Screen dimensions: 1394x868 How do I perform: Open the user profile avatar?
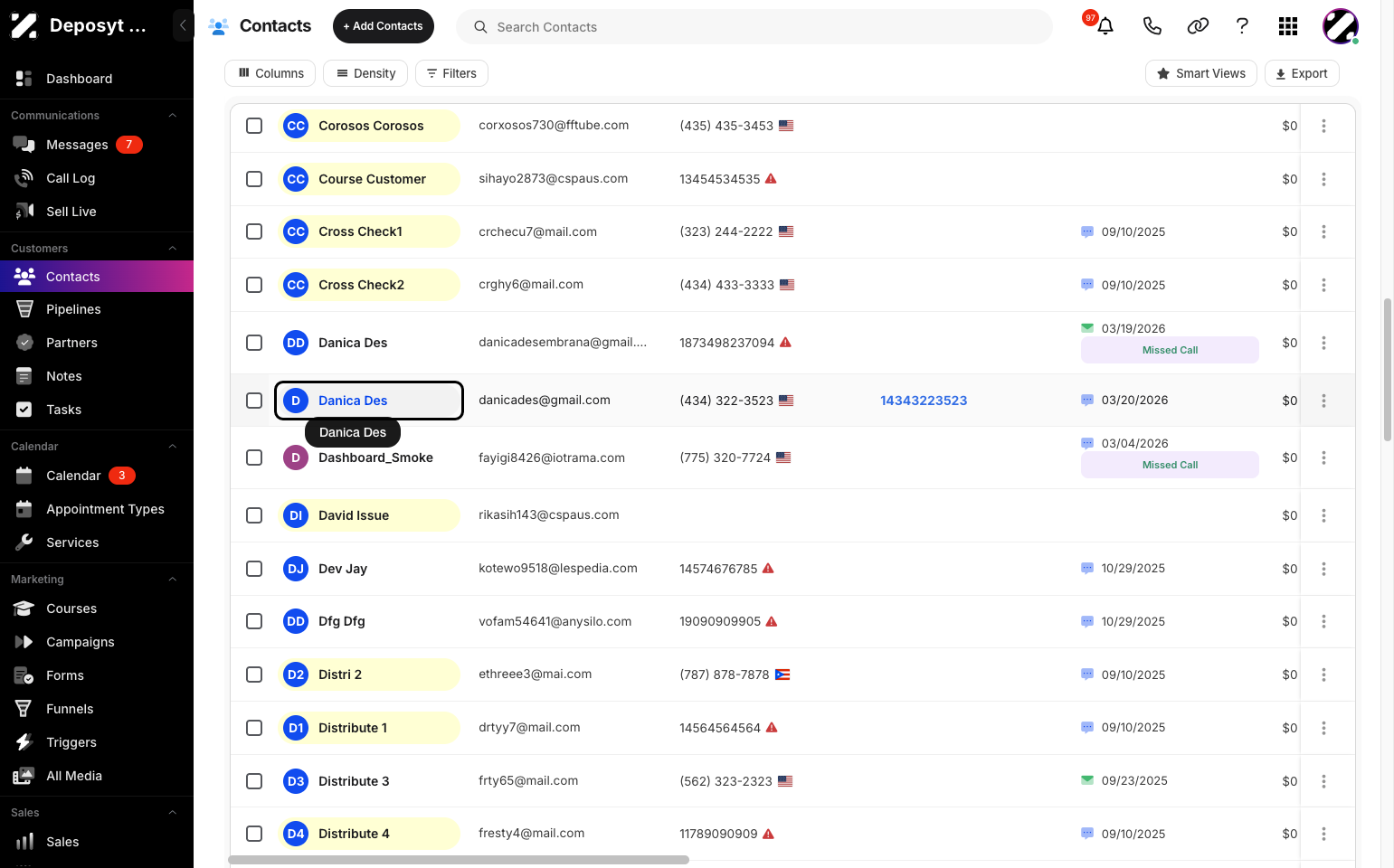tap(1340, 26)
